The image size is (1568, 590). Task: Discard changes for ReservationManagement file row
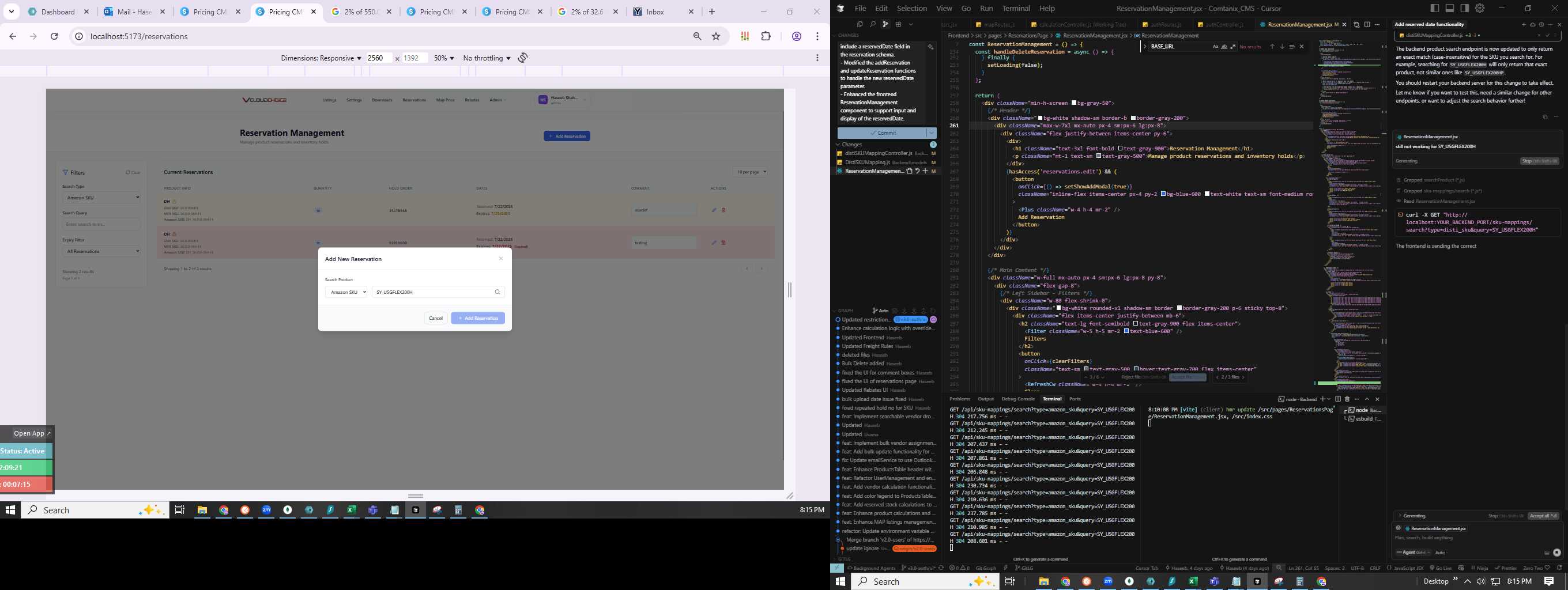point(917,172)
